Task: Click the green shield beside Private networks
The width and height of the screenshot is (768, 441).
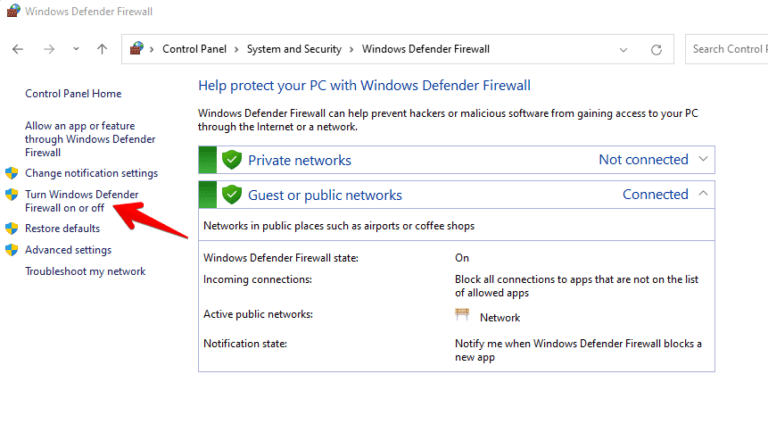Action: (232, 160)
